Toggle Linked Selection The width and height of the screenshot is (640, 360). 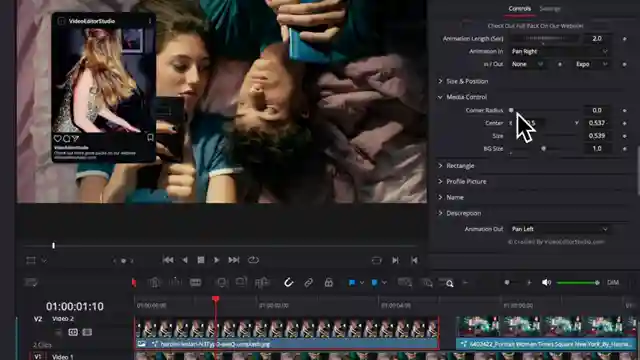click(309, 282)
